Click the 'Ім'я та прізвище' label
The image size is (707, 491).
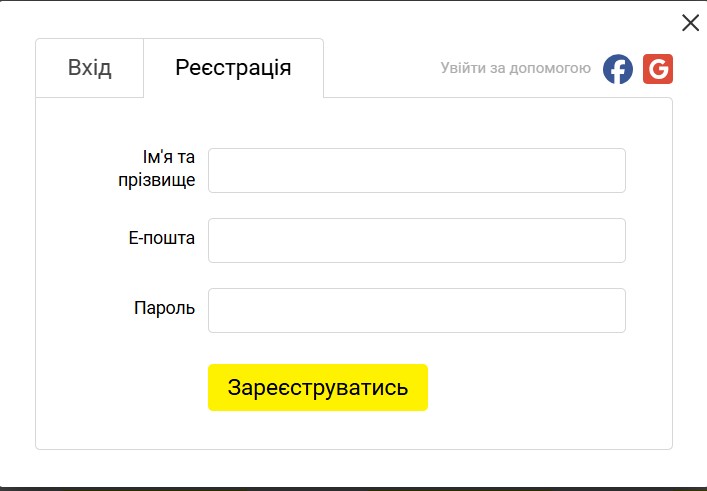(x=156, y=168)
